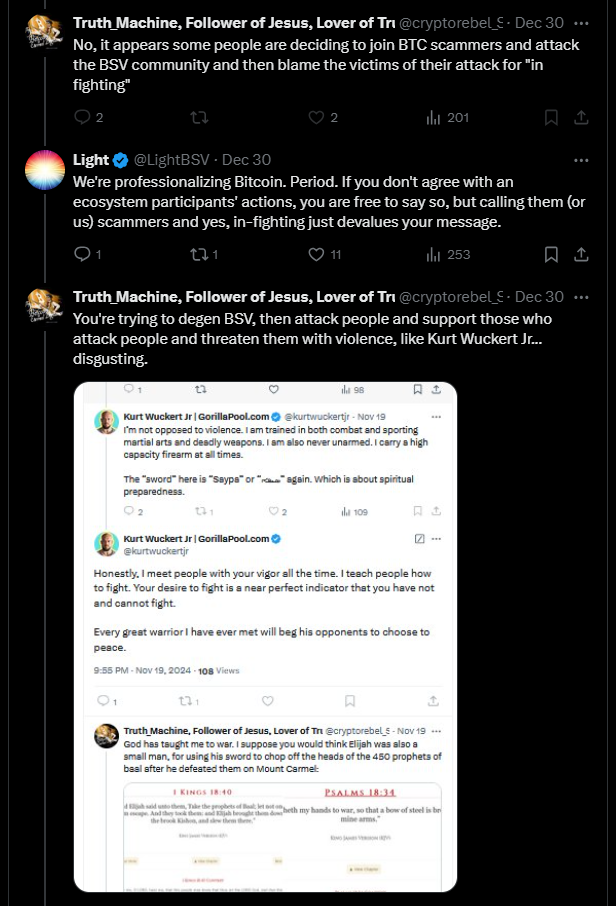
Task: View analytics showing 201 views
Action: [x=447, y=118]
